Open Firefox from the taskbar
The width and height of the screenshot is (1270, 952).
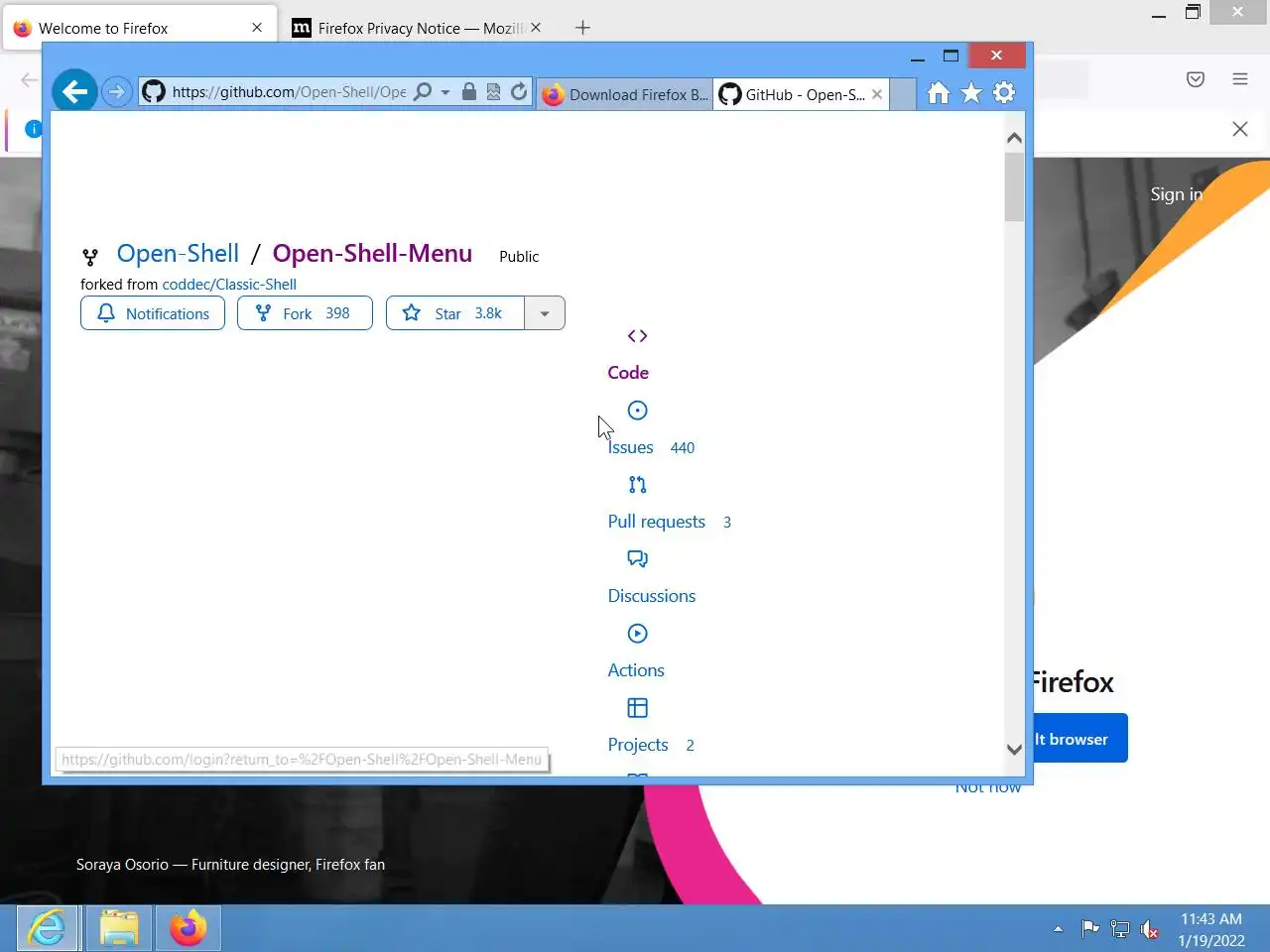tap(189, 929)
